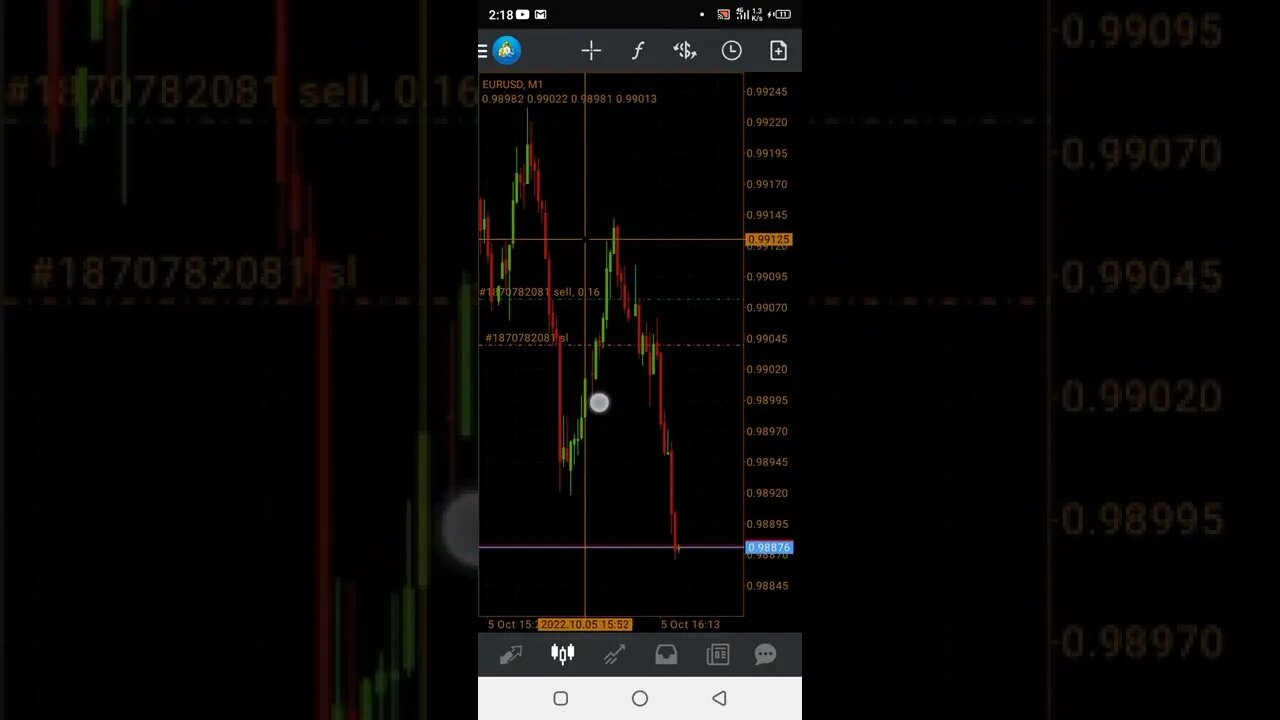Tap Android back triangle button
Screen dimensions: 1280x720
point(719,699)
